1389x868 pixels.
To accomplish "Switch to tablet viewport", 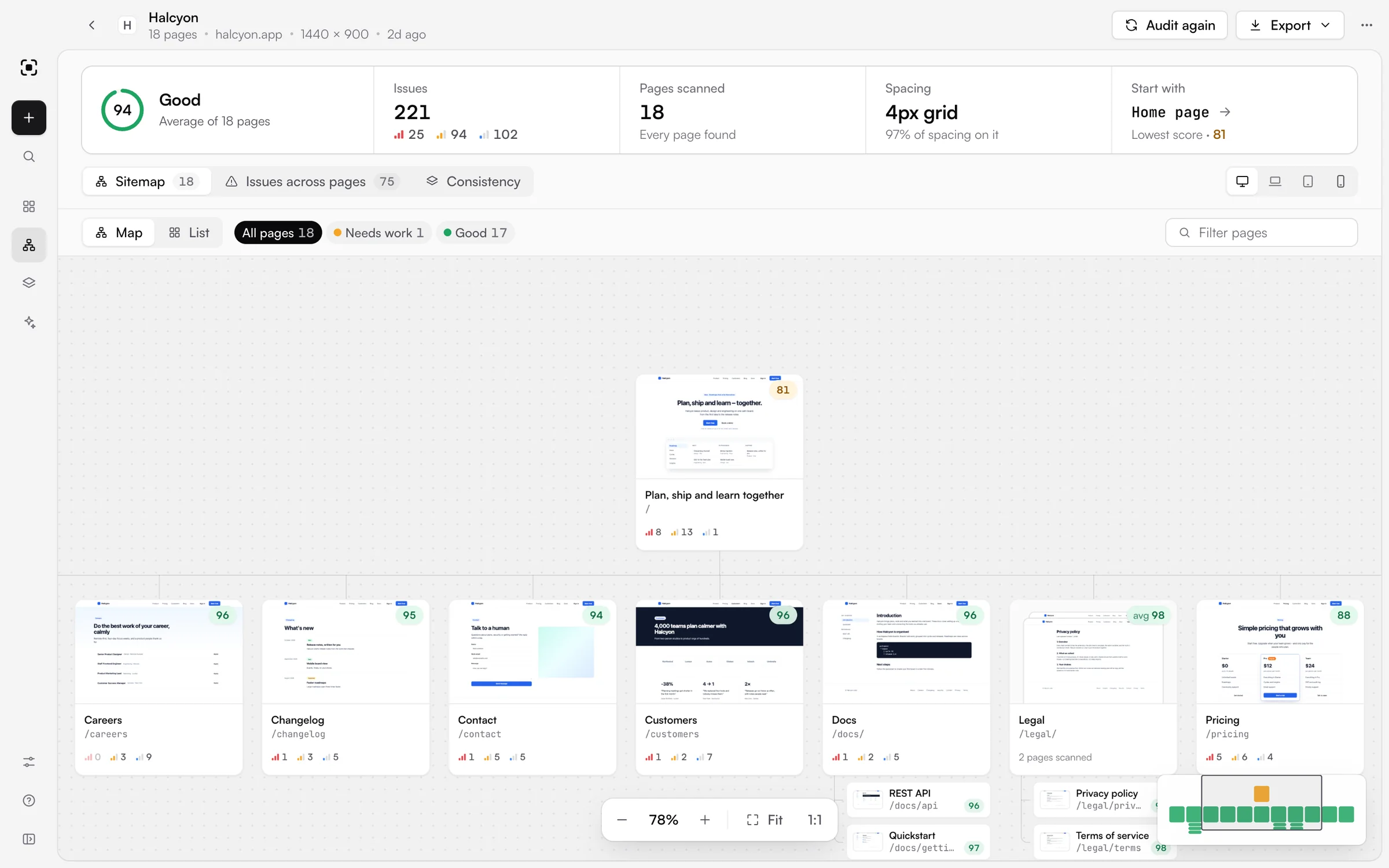I will point(1308,182).
